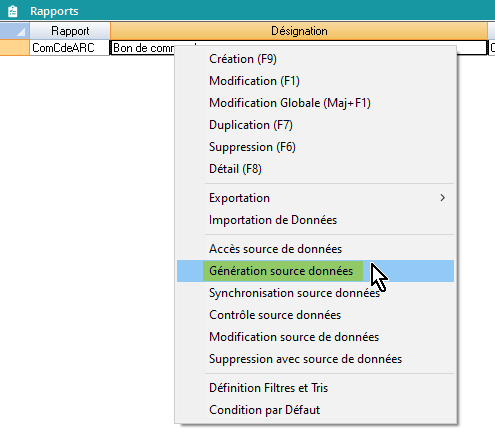Choose Création (F9) from context menu
495x444 pixels.
point(315,59)
